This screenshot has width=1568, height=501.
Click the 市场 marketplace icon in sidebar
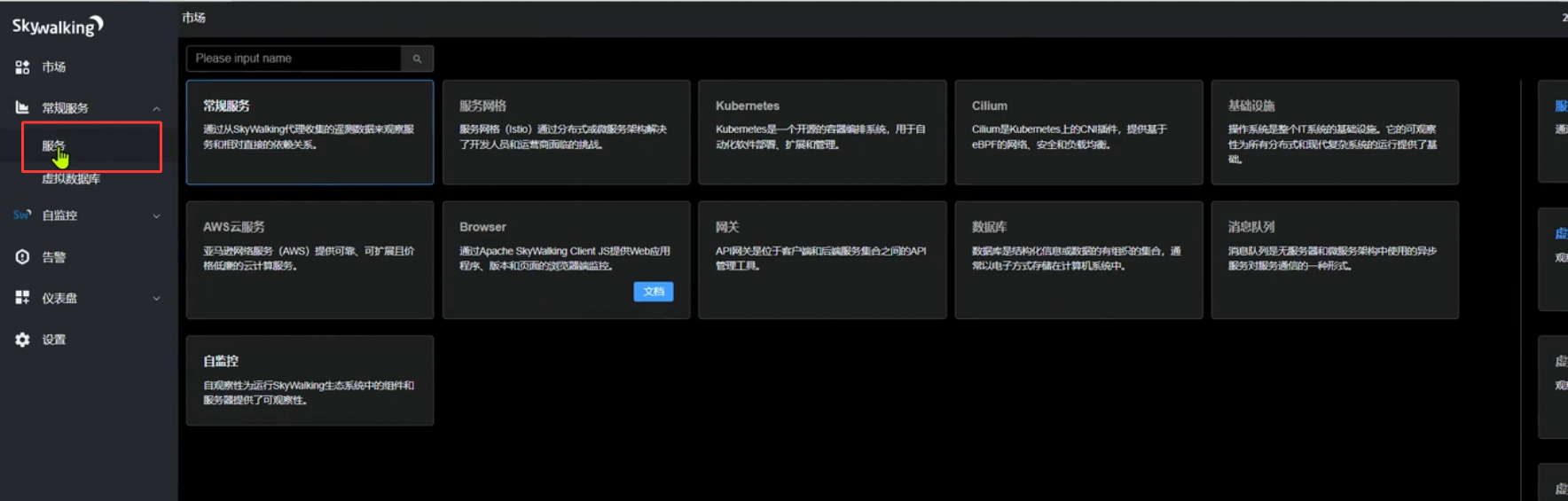coord(22,67)
